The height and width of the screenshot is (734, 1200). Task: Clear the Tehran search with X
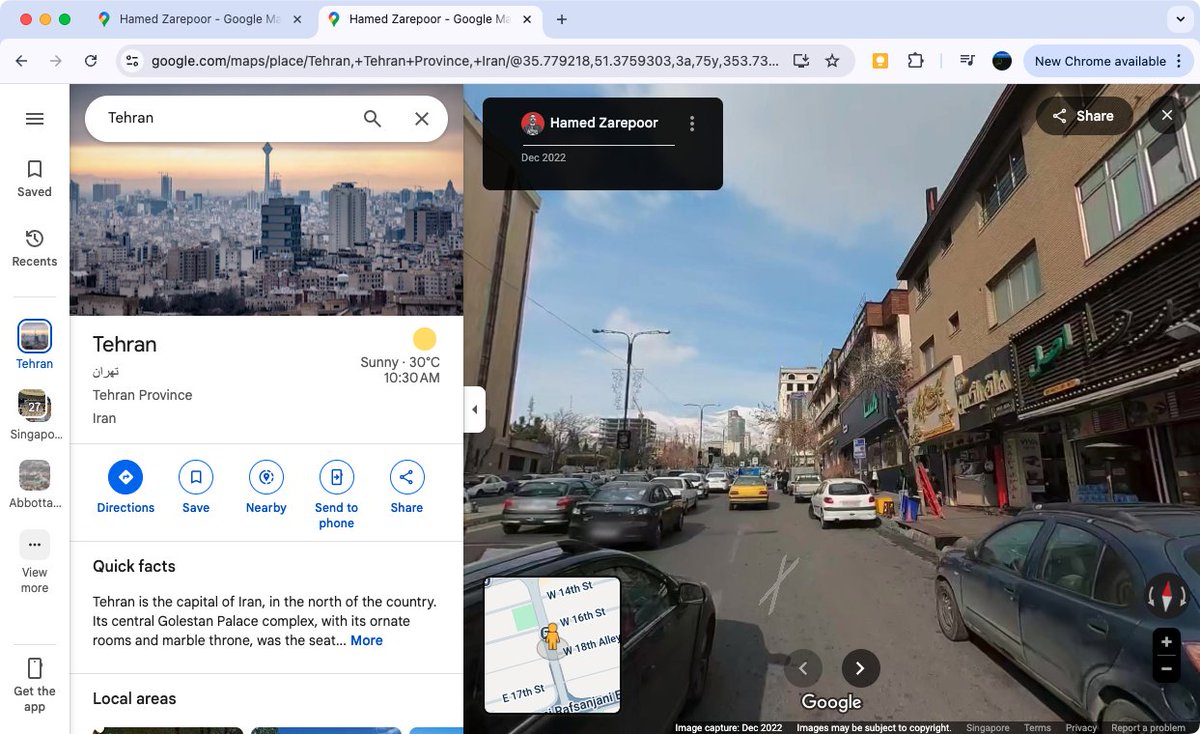[x=422, y=119]
